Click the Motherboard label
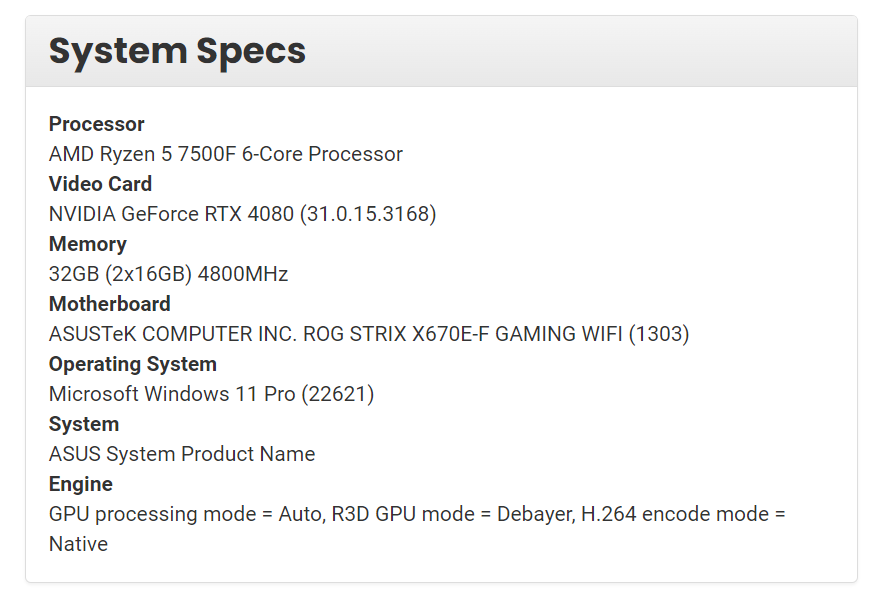This screenshot has height=607, width=876. 109,304
